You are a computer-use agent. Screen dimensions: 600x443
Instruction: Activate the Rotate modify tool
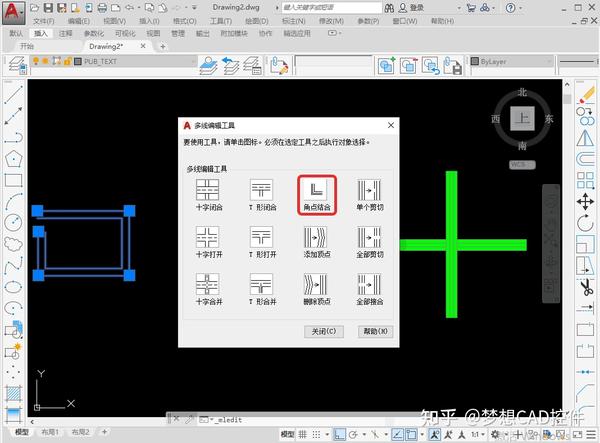pyautogui.click(x=585, y=223)
